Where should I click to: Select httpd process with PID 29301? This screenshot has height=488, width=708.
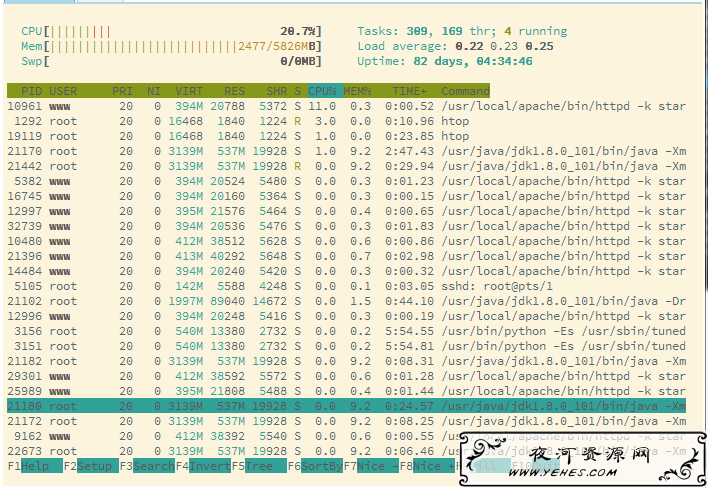(346, 376)
